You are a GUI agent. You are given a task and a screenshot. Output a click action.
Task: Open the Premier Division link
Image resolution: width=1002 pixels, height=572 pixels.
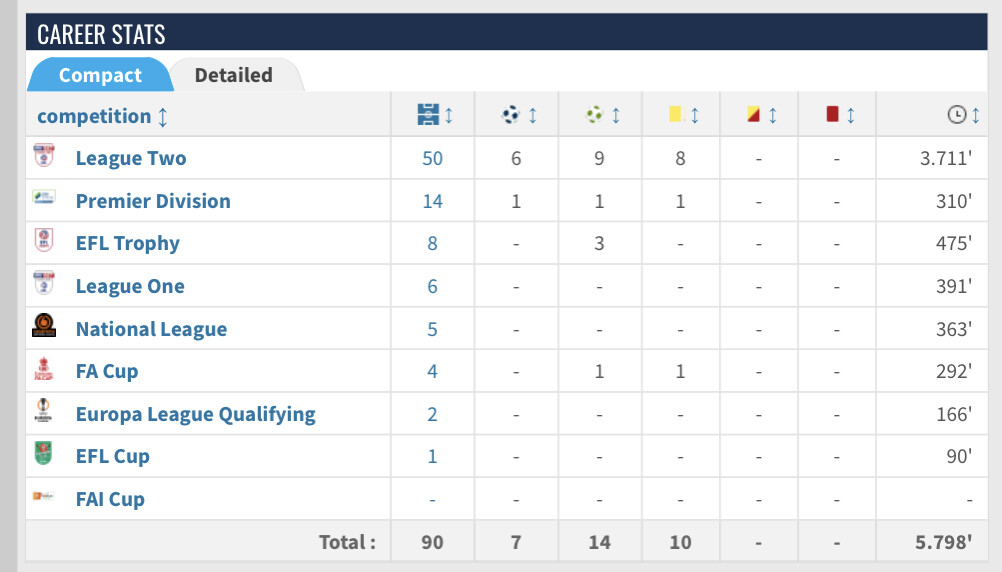153,201
